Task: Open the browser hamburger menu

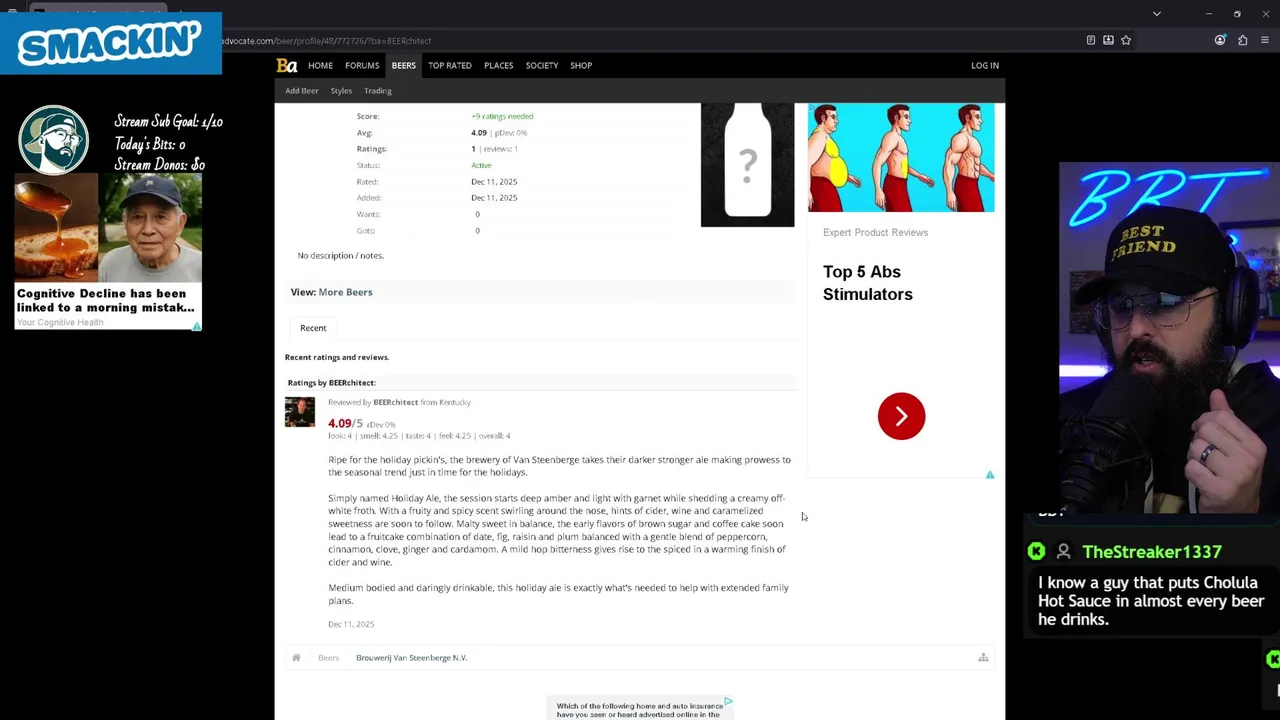Action: (x=1265, y=40)
